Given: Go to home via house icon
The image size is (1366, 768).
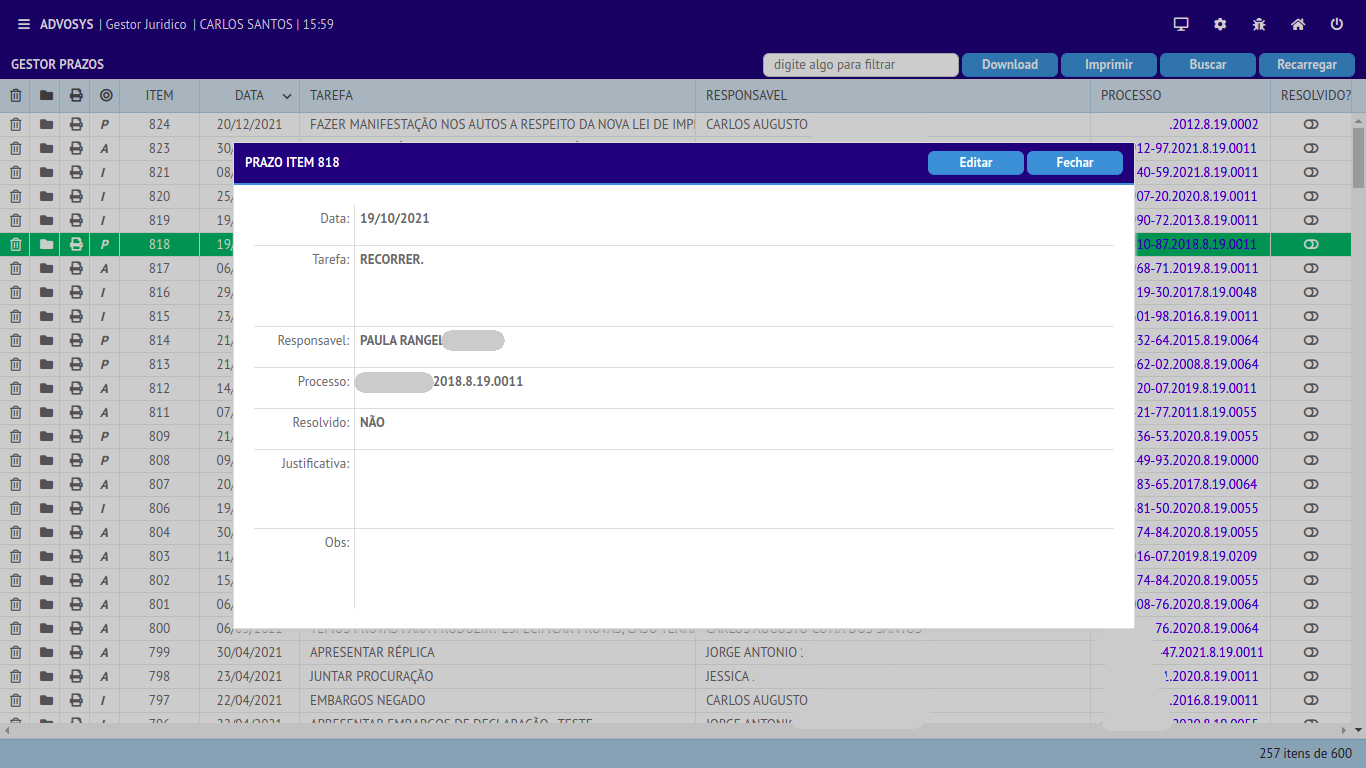Looking at the screenshot, I should [1298, 24].
